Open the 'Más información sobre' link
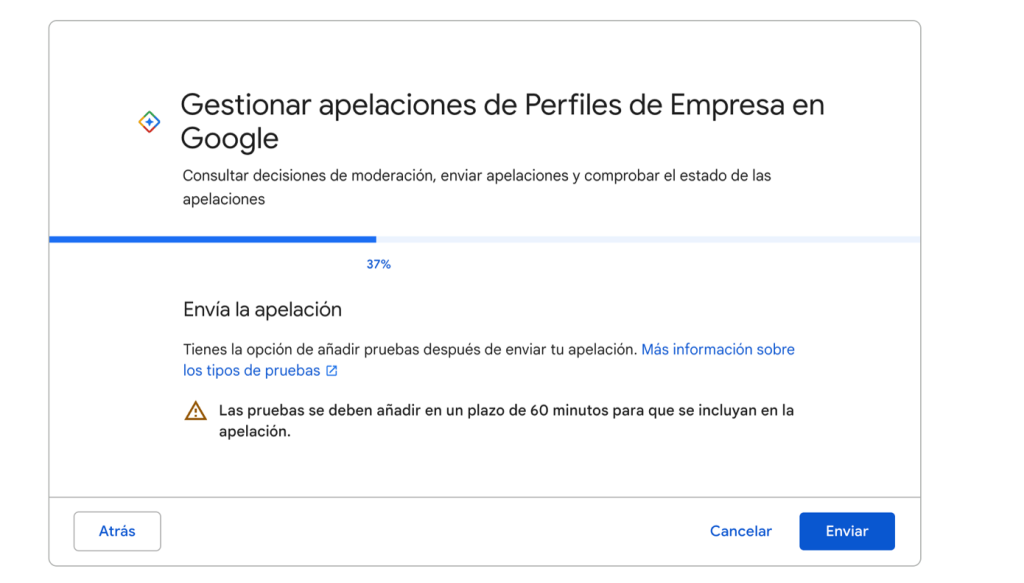This screenshot has width=1024, height=583. click(718, 349)
